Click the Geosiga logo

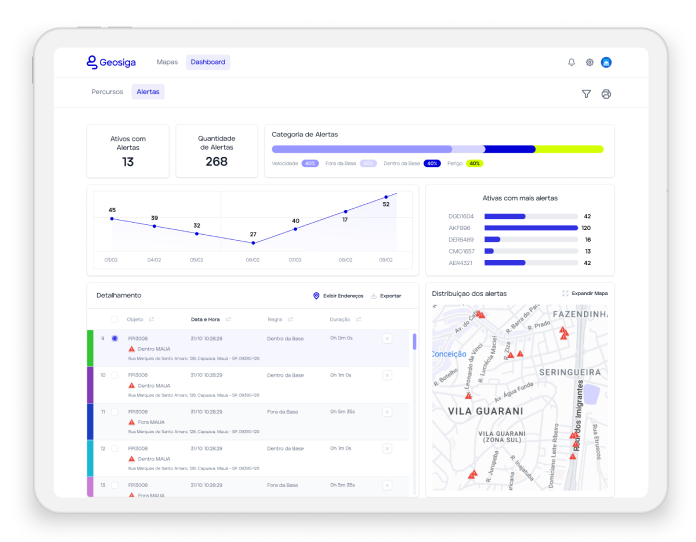coord(111,62)
